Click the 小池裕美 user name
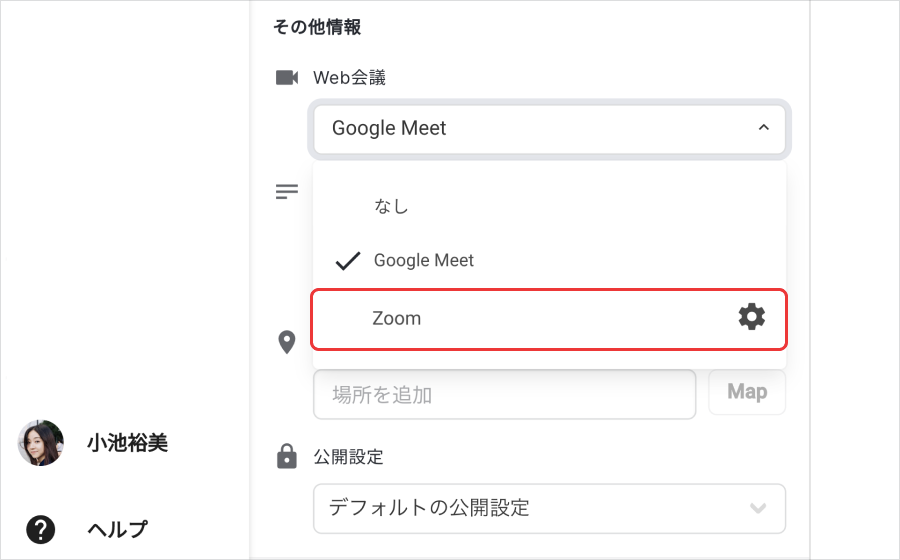Screen dimensions: 900x560 tap(127, 443)
